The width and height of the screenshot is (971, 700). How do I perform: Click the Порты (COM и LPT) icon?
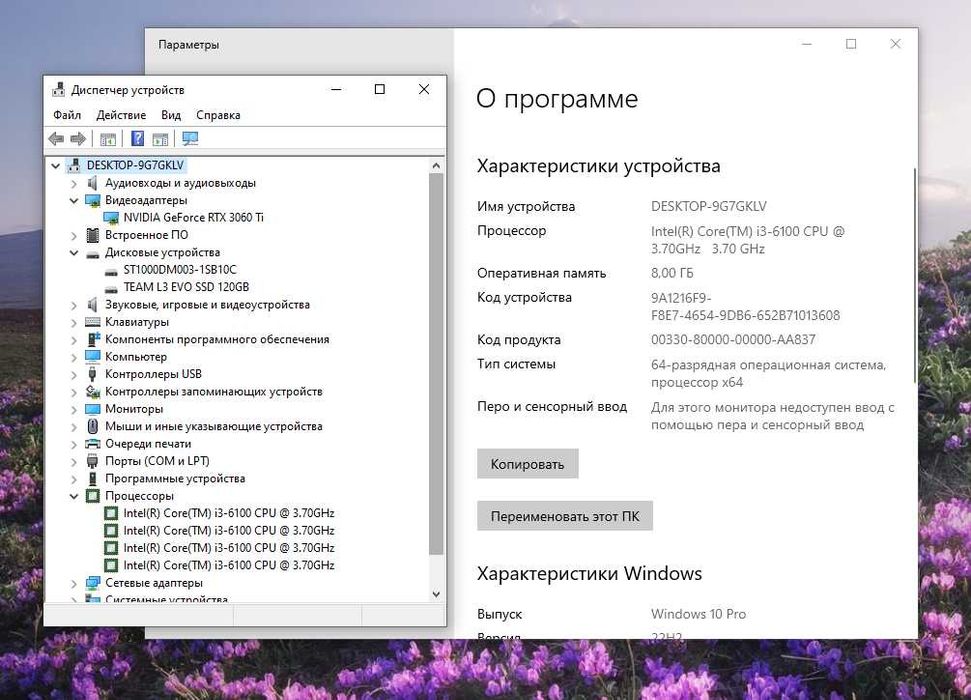coord(92,461)
